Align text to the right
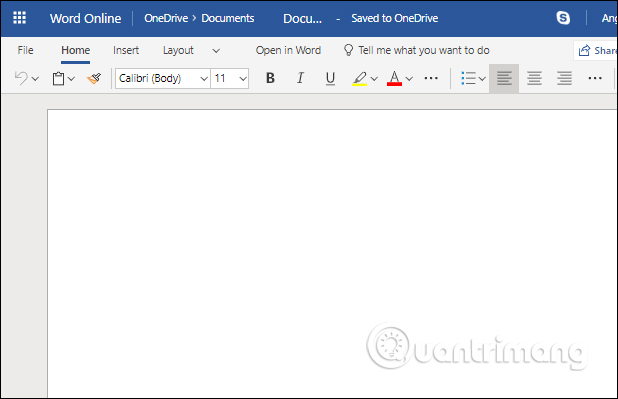This screenshot has width=618, height=399. [x=564, y=78]
